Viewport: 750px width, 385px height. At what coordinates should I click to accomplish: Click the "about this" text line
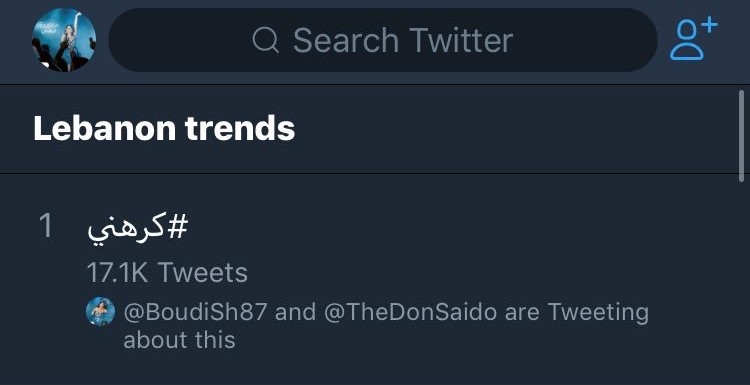(x=179, y=340)
